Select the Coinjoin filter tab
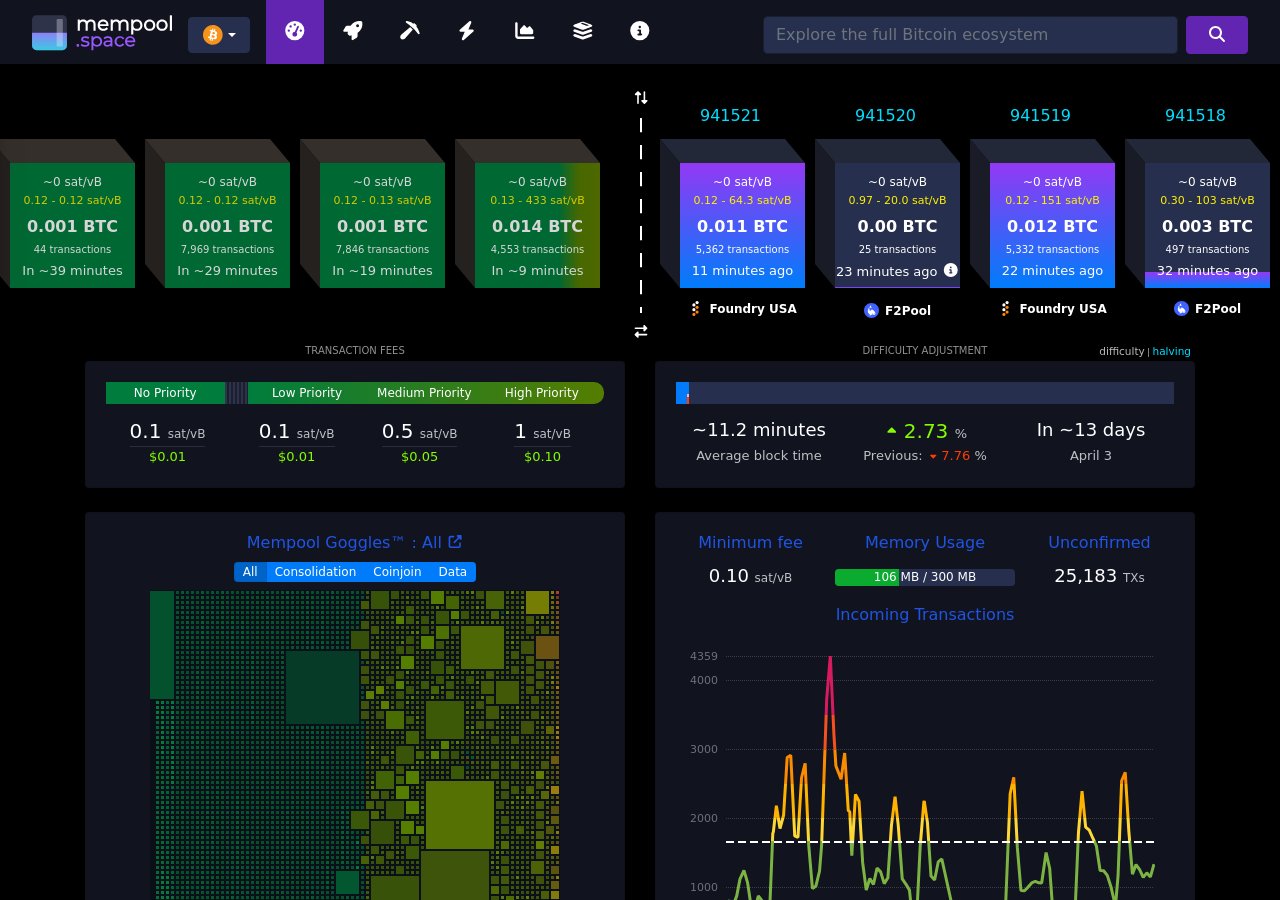Image resolution: width=1280 pixels, height=900 pixels. pos(397,572)
